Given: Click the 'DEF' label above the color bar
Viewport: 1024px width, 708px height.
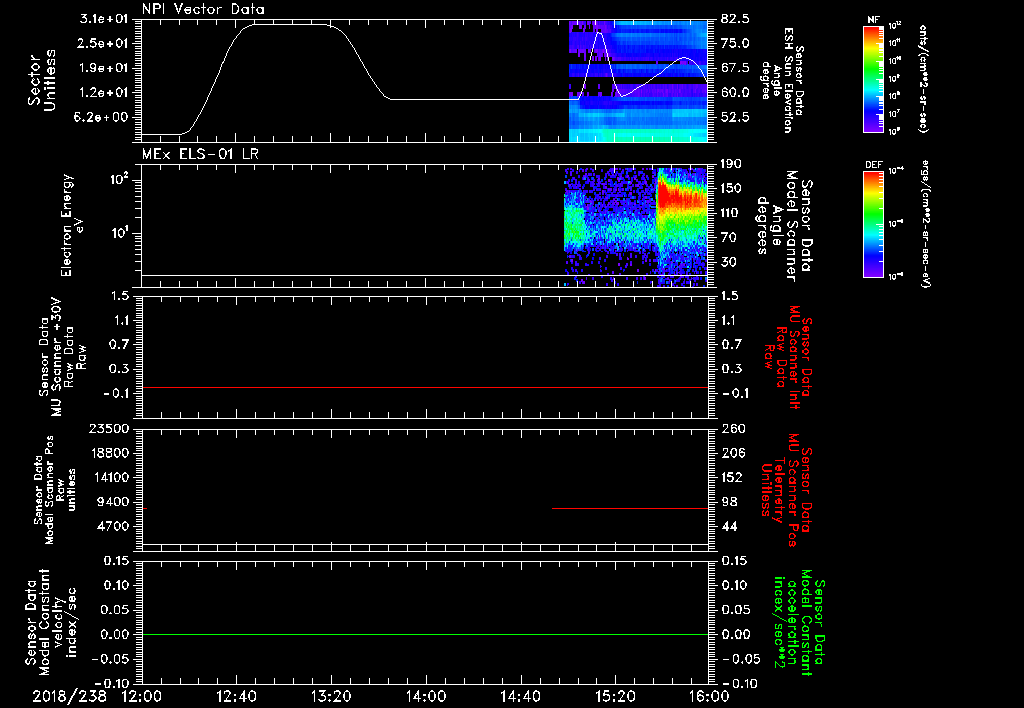Looking at the screenshot, I should click(873, 165).
